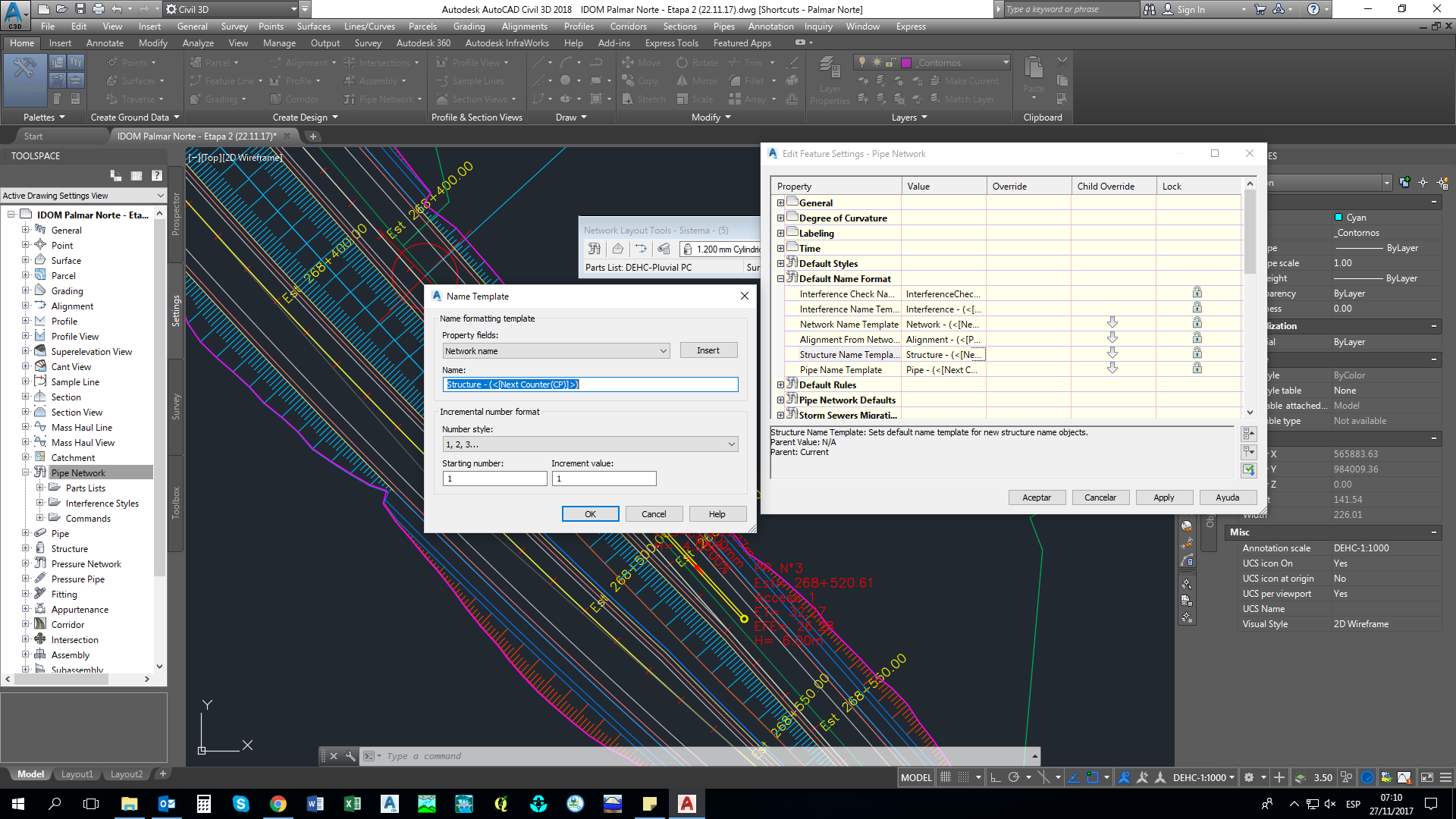Open workspace switching gear in status bar
Screen dimensions: 1456x819
click(1249, 777)
